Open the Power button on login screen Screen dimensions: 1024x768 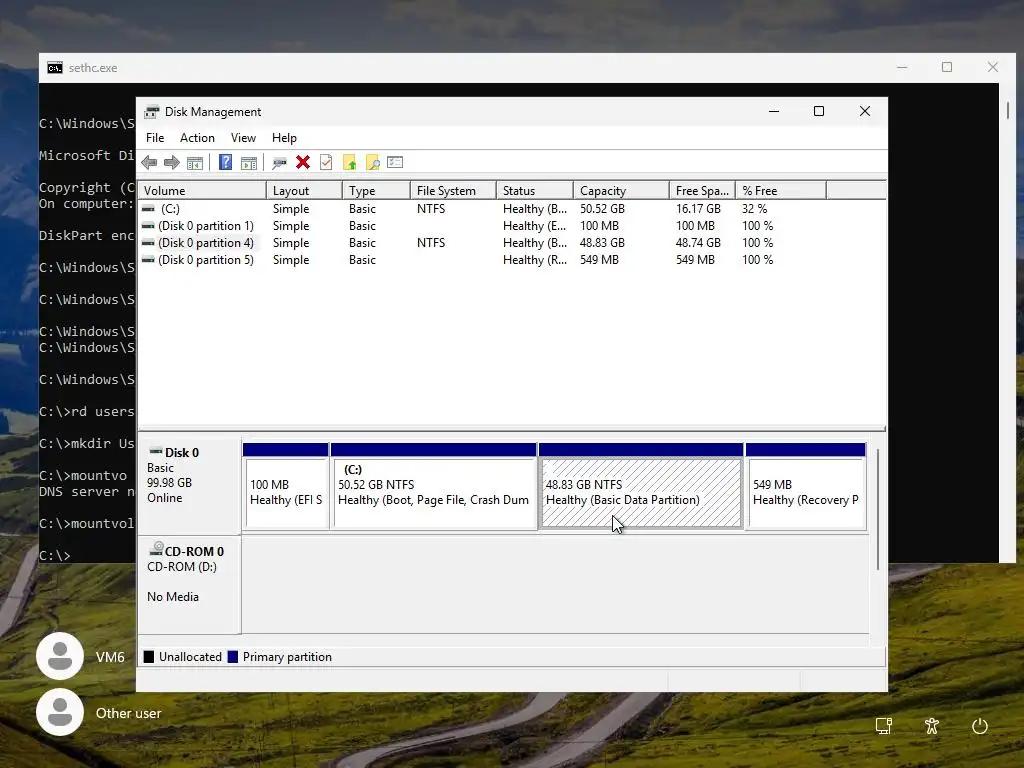pos(980,726)
